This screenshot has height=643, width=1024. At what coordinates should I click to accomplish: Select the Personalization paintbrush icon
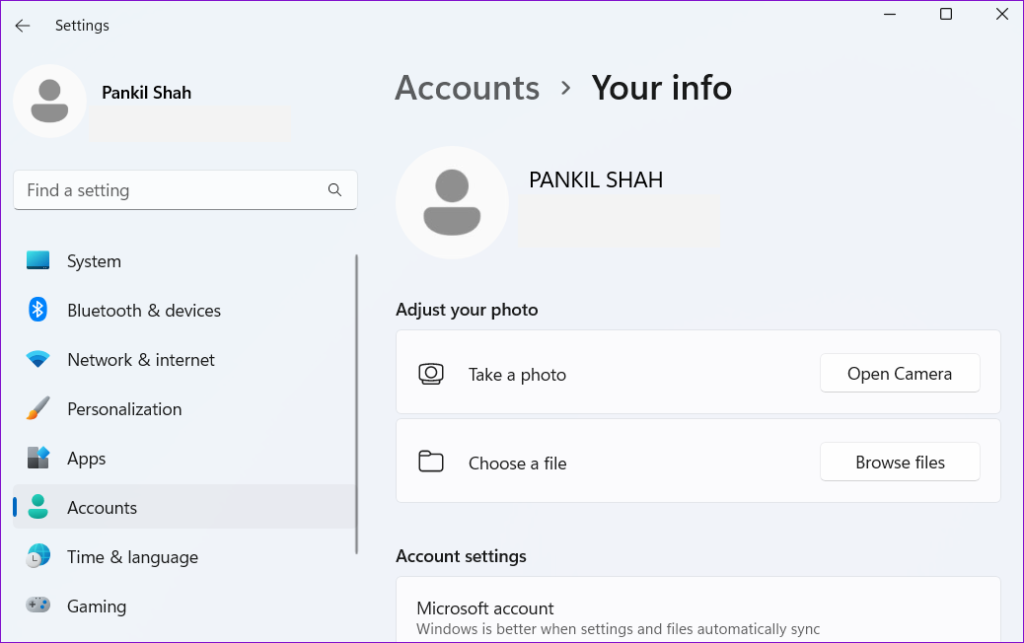pyautogui.click(x=37, y=409)
